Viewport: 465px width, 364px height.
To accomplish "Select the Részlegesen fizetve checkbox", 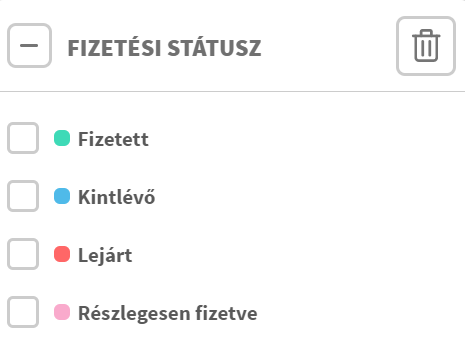I will point(23,312).
